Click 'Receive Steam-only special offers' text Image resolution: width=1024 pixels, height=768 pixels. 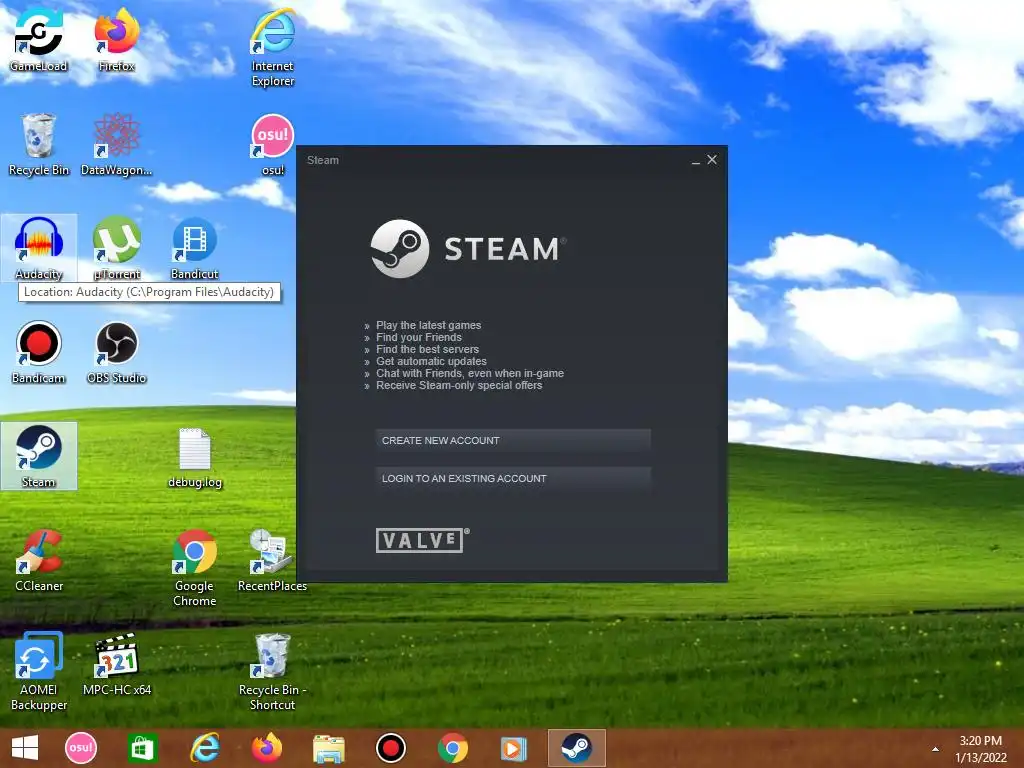[459, 385]
